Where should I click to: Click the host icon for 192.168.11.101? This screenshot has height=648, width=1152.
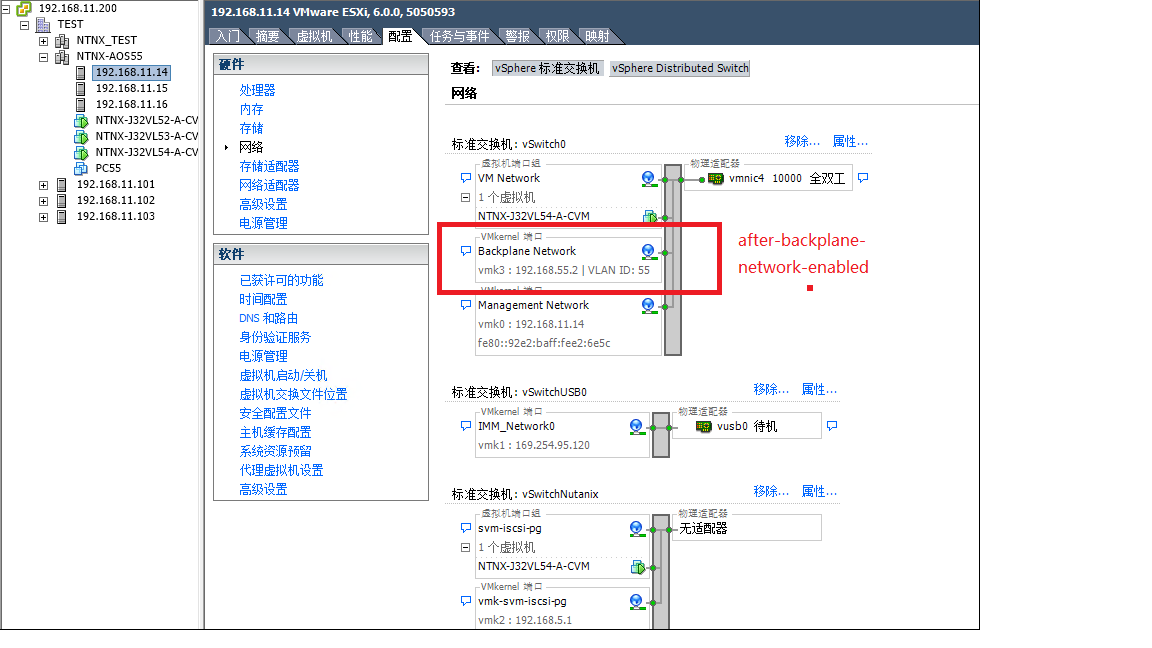(x=62, y=184)
